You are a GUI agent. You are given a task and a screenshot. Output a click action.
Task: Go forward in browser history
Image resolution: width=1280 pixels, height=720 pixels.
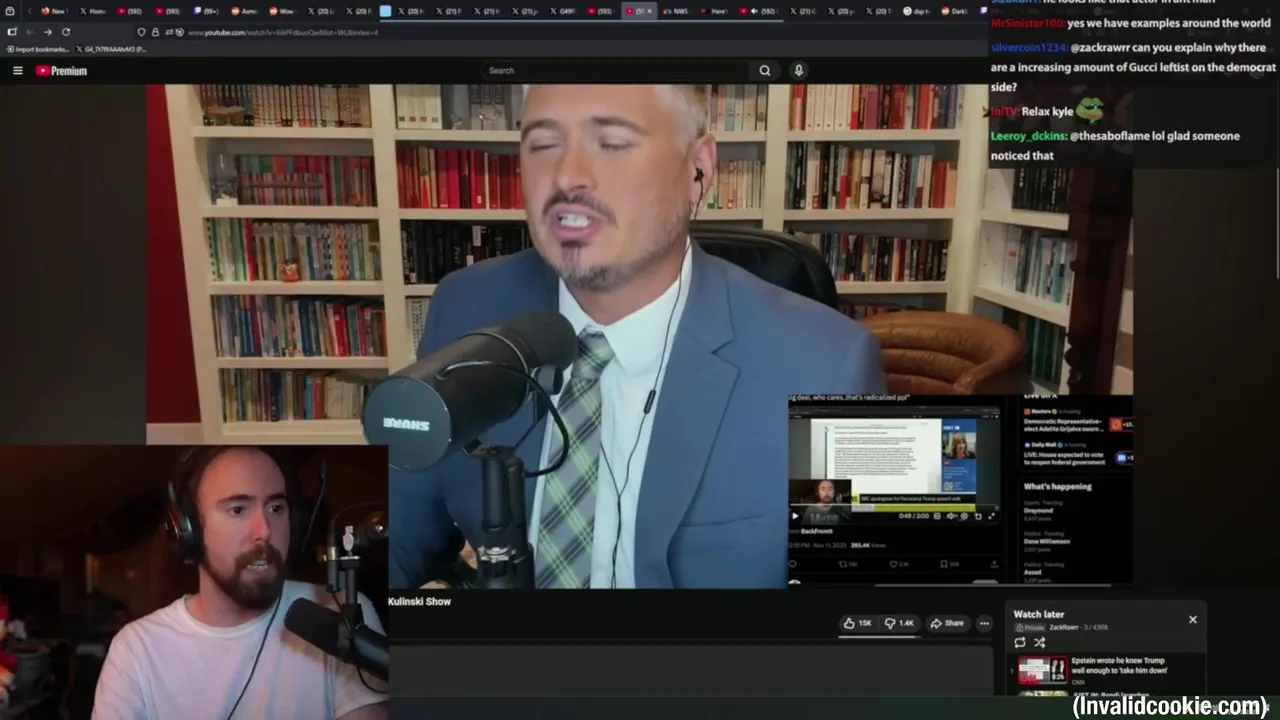[x=48, y=32]
